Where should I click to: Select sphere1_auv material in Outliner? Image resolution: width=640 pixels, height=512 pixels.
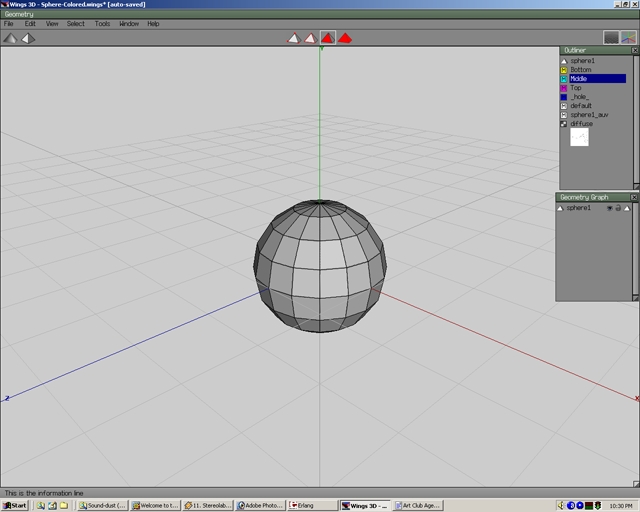(x=589, y=115)
